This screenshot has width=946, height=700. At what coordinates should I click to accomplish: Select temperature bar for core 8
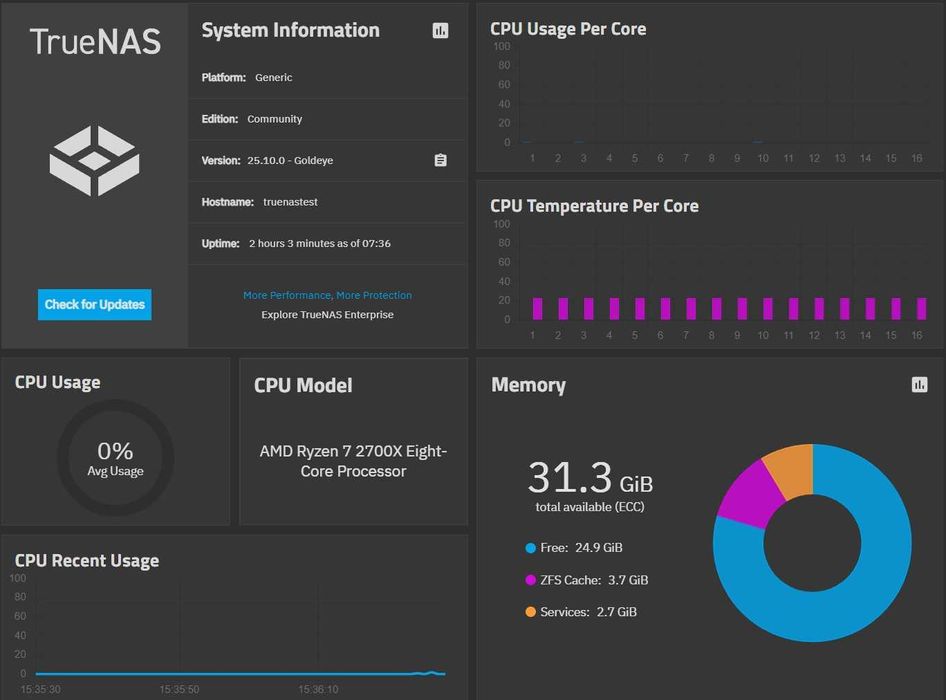(717, 308)
